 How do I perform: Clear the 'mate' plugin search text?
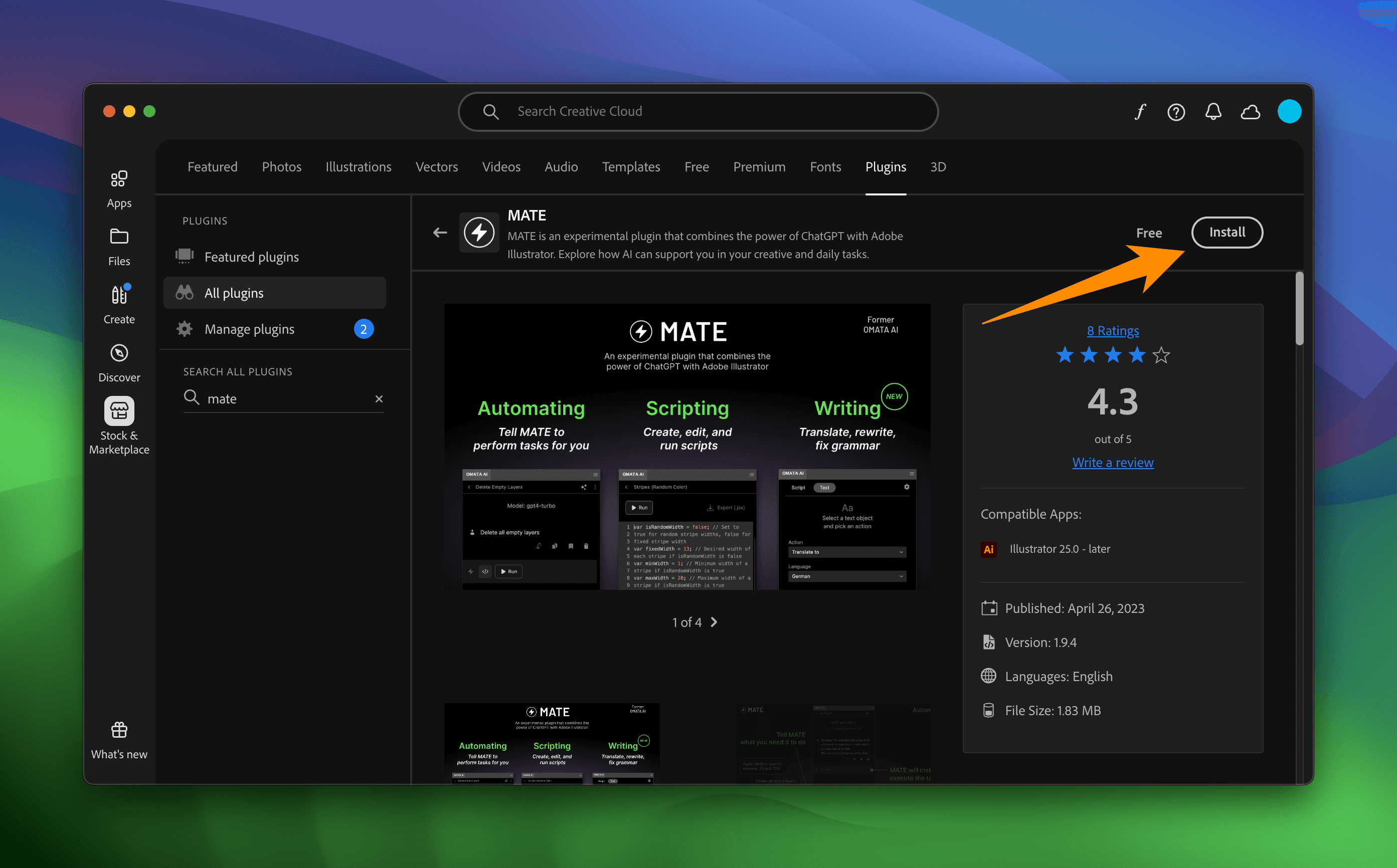point(379,398)
